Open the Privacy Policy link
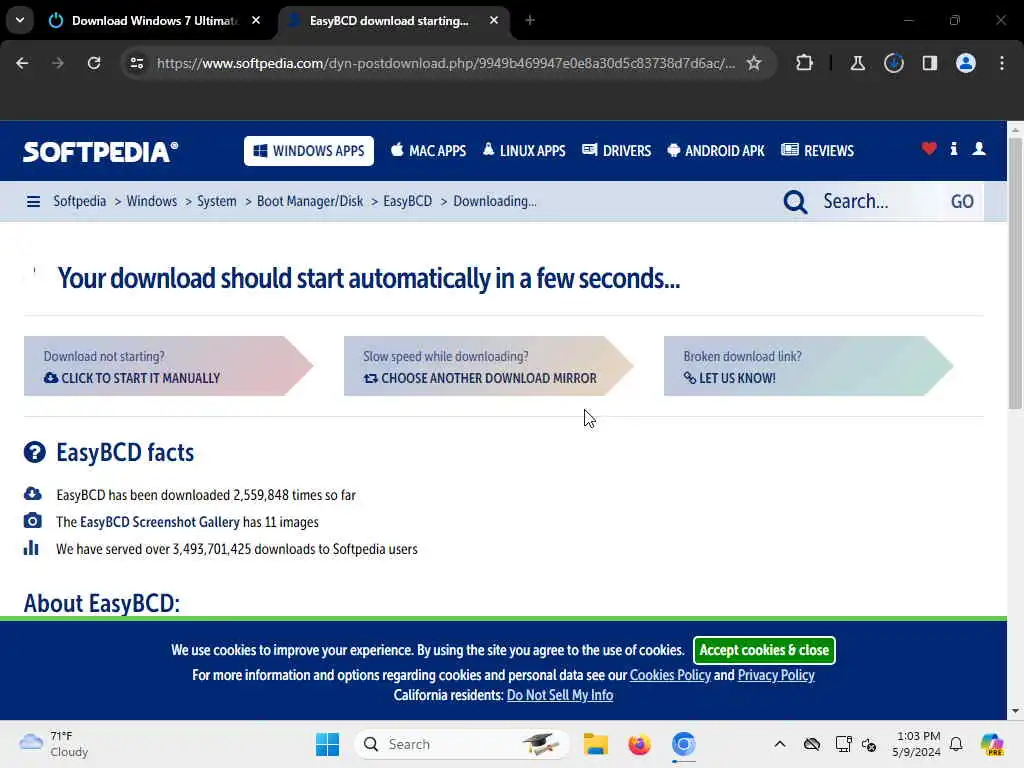Image resolution: width=1024 pixels, height=768 pixels. [776, 675]
